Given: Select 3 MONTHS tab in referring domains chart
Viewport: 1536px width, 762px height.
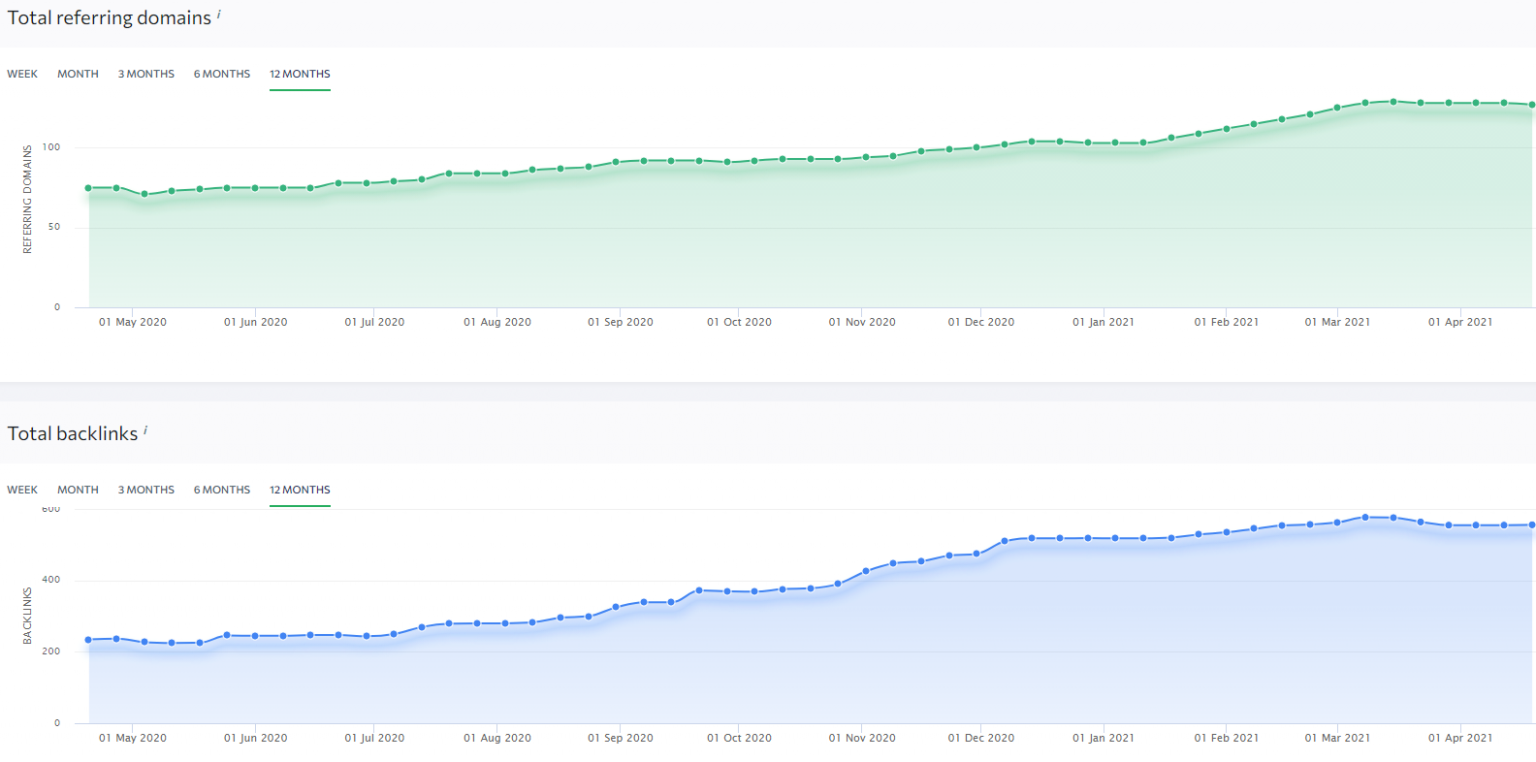Looking at the screenshot, I should click(x=146, y=74).
